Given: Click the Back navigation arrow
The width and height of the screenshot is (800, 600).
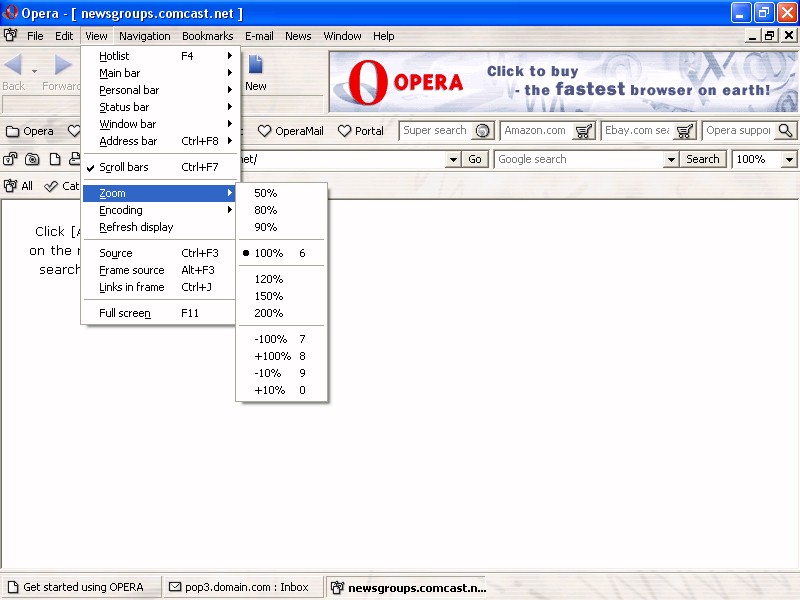Looking at the screenshot, I should [x=14, y=66].
